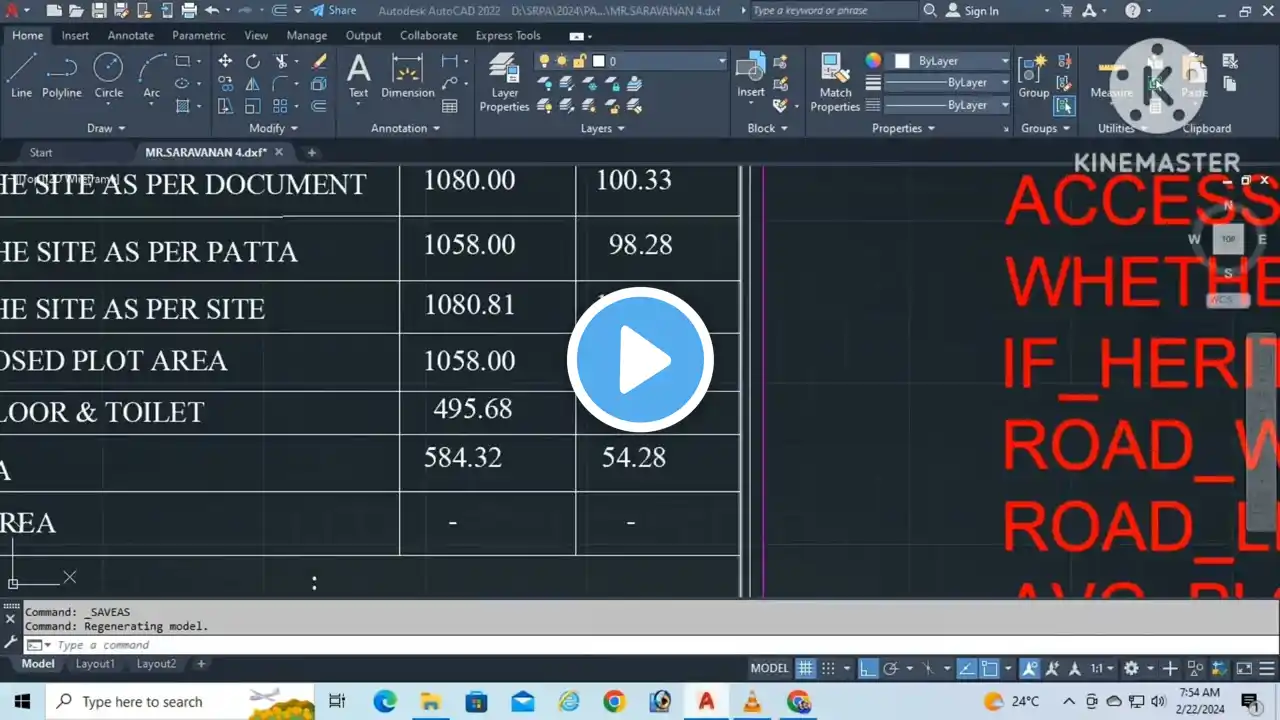Toggle polar tracking in status bar

point(890,668)
